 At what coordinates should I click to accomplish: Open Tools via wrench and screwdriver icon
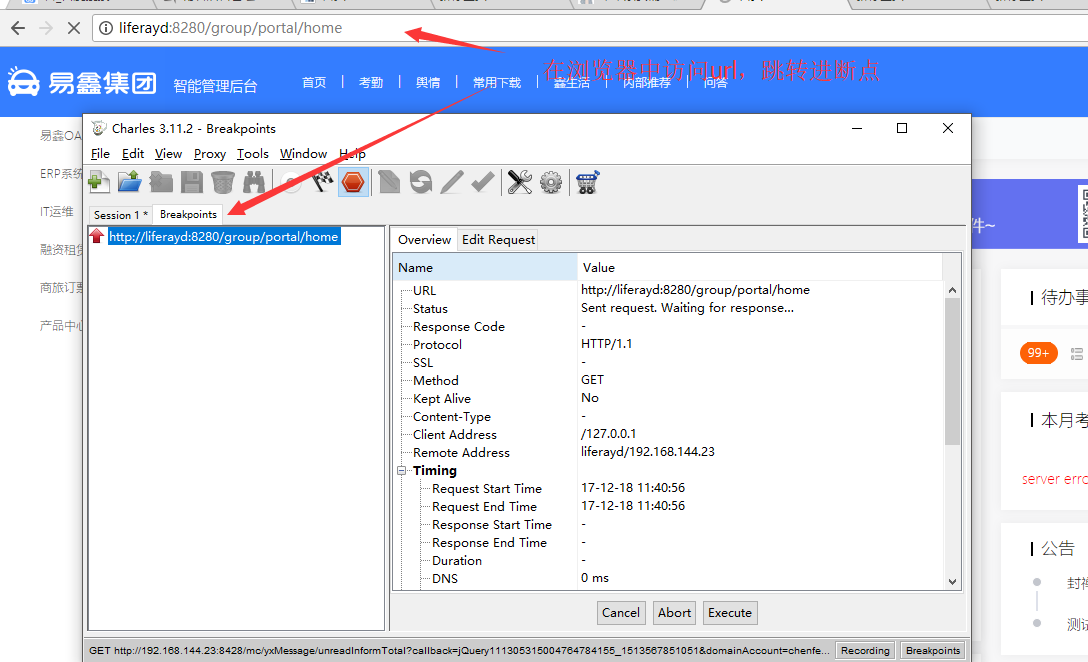pos(520,183)
